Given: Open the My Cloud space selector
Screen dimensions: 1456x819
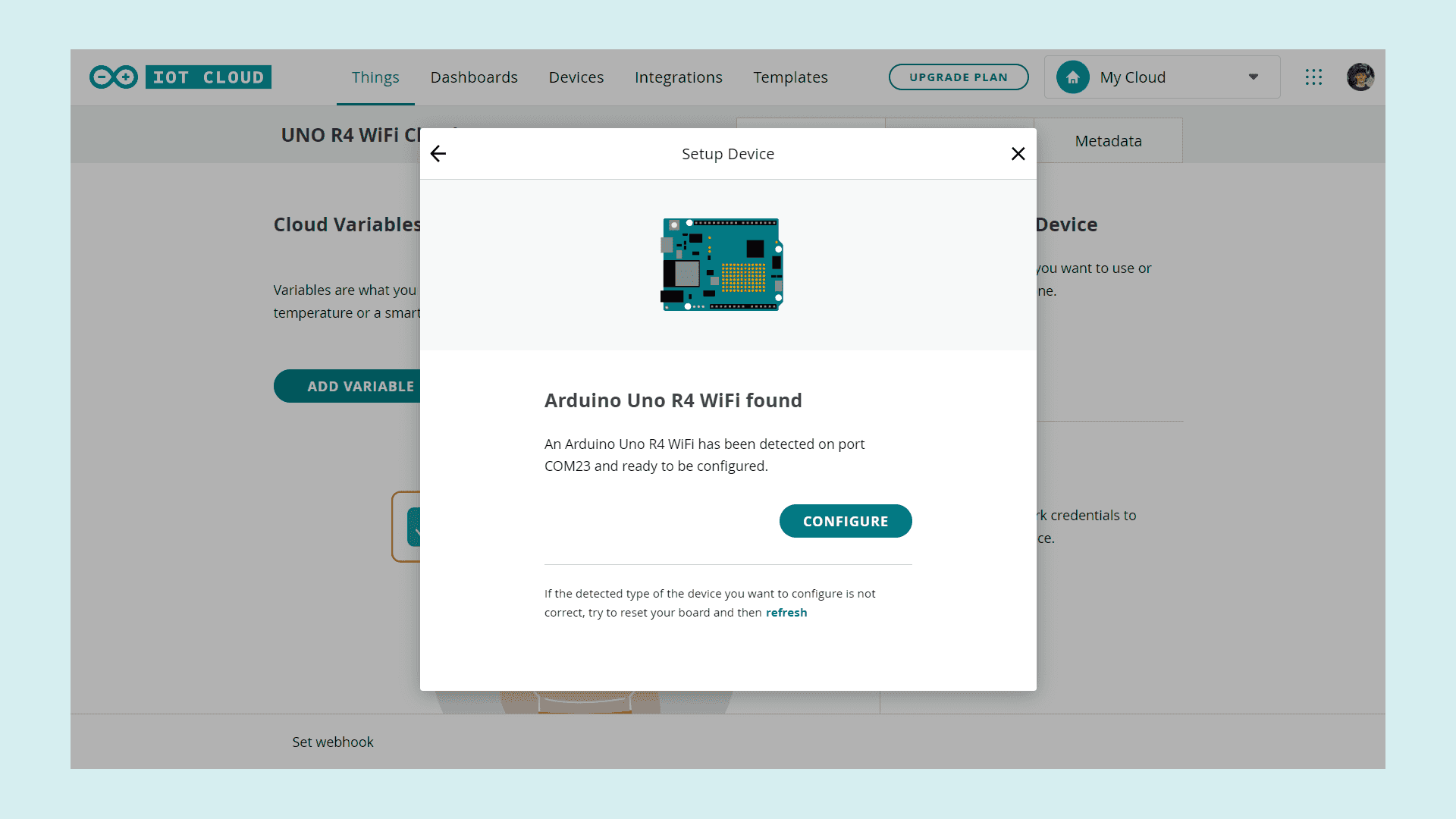Looking at the screenshot, I should 1161,77.
